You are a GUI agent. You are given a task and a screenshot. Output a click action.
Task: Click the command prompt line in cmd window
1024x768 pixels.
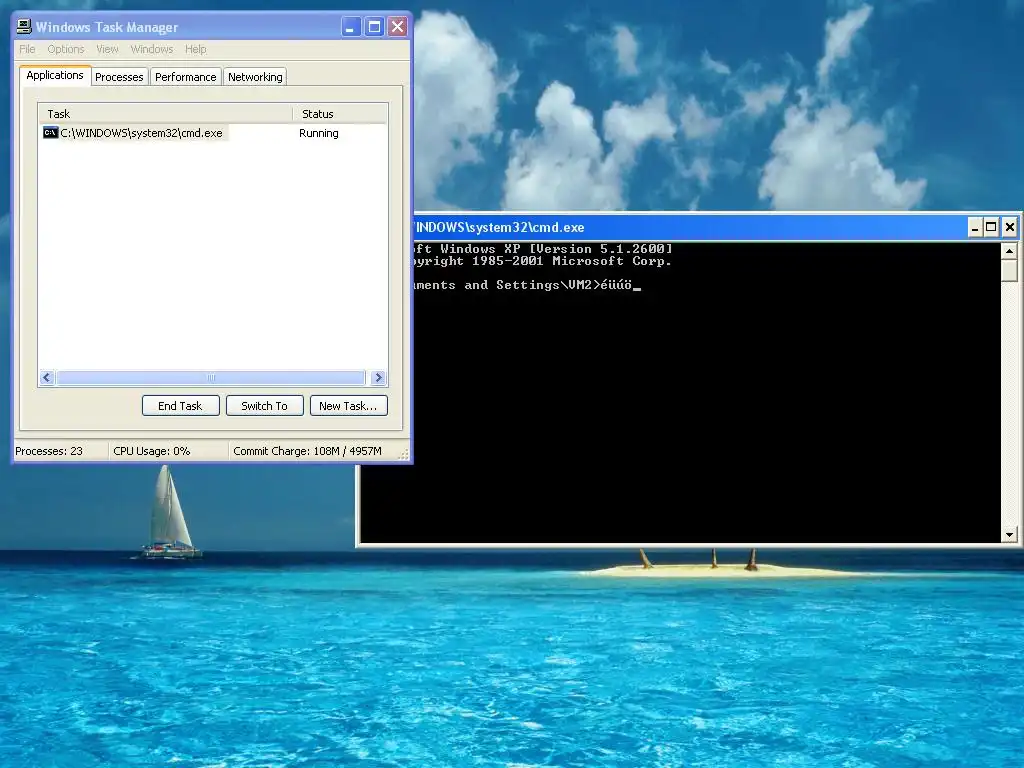pos(527,285)
